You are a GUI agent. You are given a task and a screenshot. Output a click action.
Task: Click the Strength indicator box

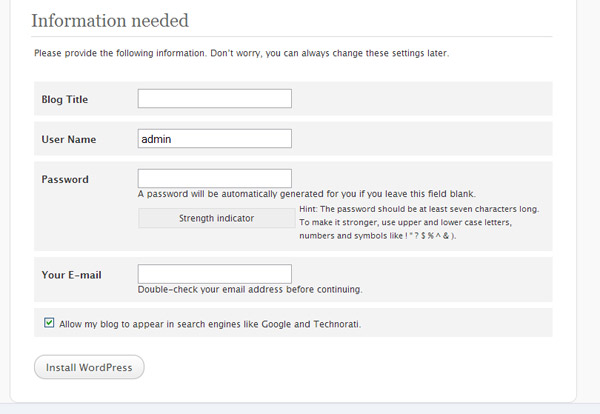tap(217, 218)
